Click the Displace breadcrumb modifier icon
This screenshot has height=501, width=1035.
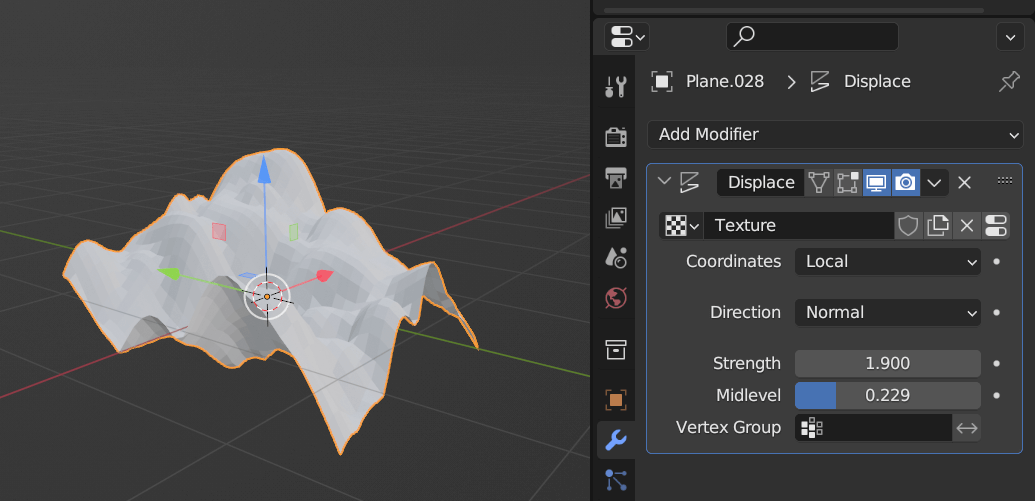click(820, 82)
